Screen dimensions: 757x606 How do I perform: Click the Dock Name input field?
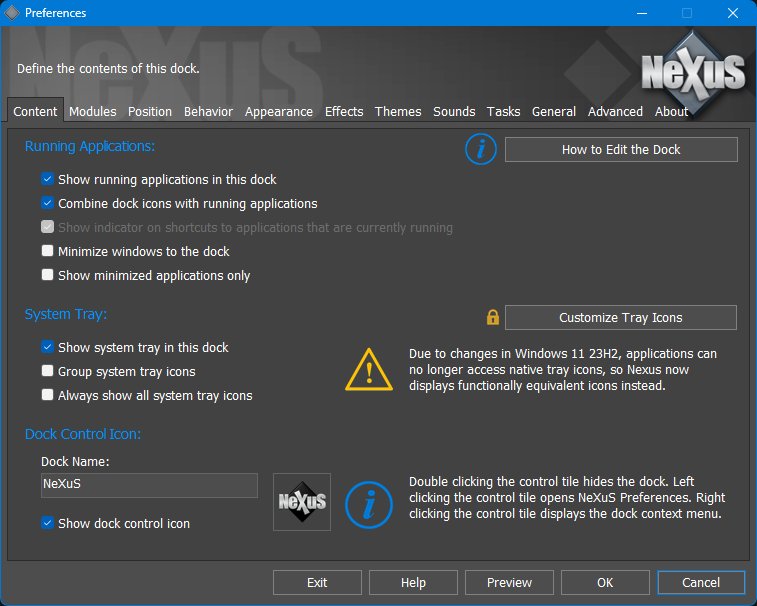pyautogui.click(x=149, y=485)
